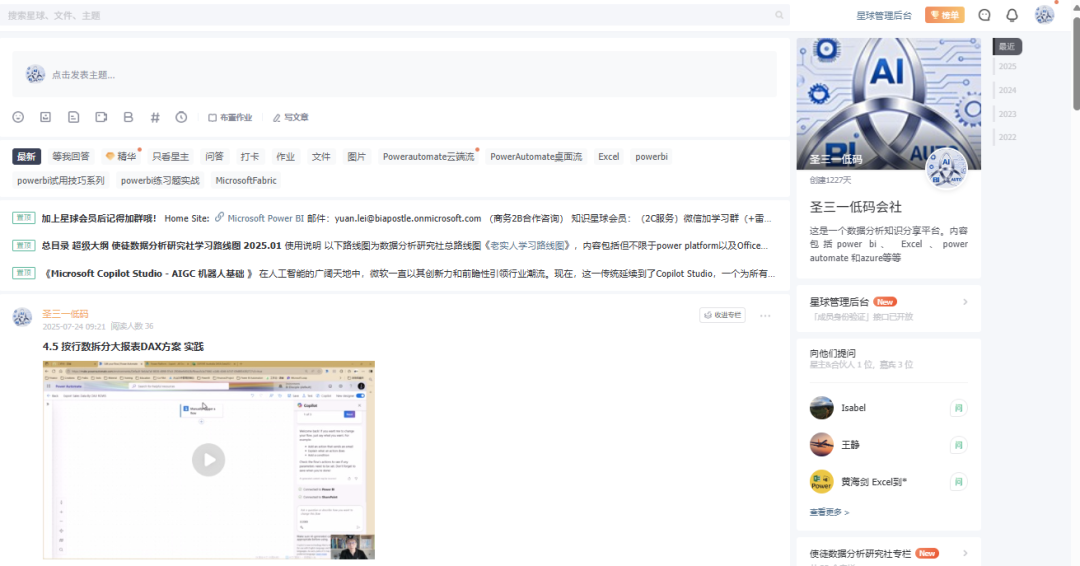Insert an emoji with the smiley icon
Screen dimensions: 1080x566
coord(19,117)
